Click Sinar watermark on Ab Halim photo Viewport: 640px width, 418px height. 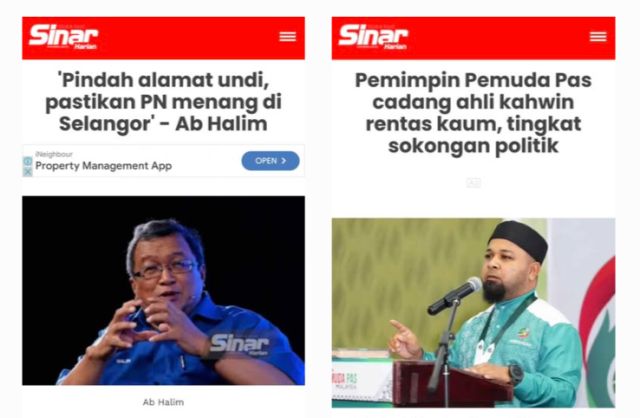[x=239, y=344]
